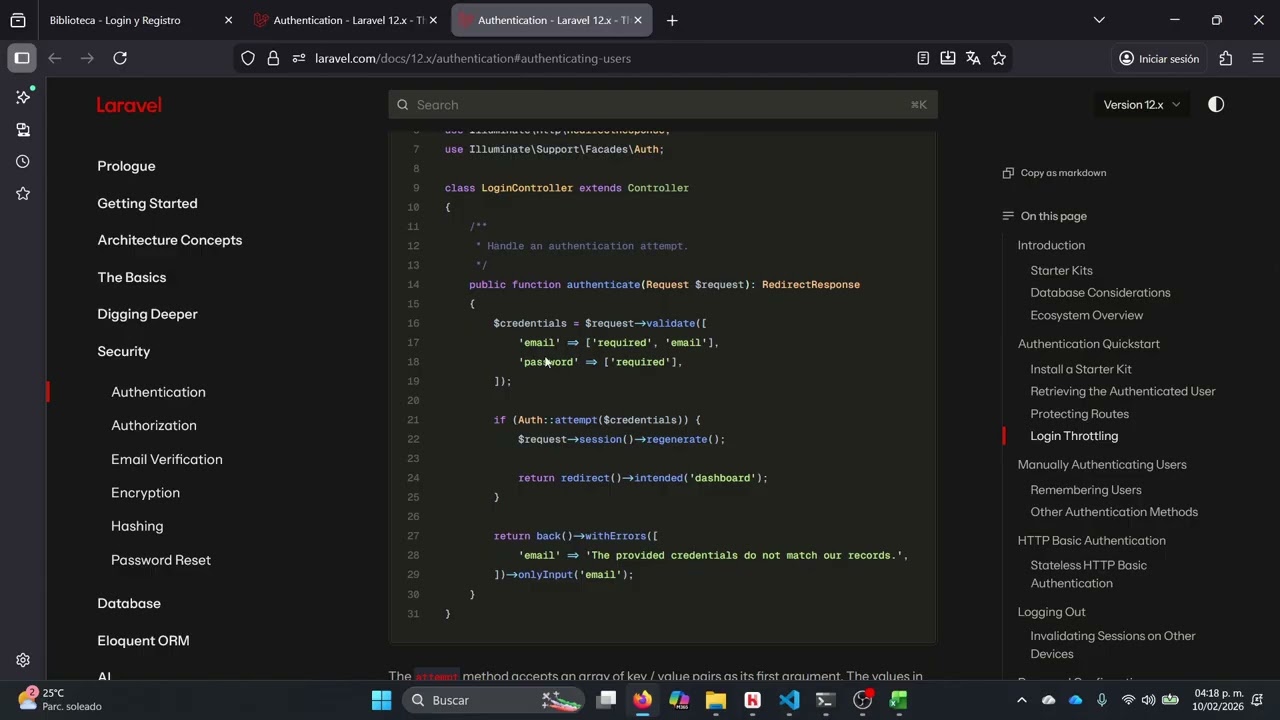Viewport: 1280px width, 720px height.
Task: Click the Laravel logo
Action: tap(129, 105)
